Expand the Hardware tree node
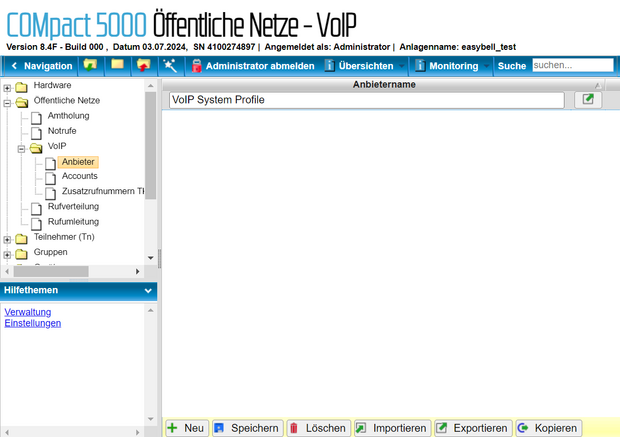The width and height of the screenshot is (620, 437). (8, 87)
